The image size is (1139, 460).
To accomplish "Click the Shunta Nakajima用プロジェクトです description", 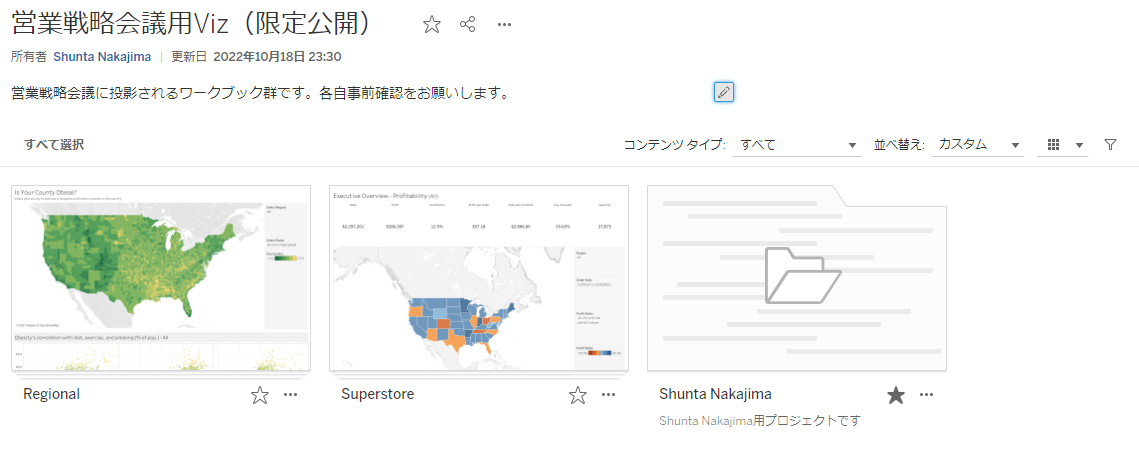I will click(760, 421).
